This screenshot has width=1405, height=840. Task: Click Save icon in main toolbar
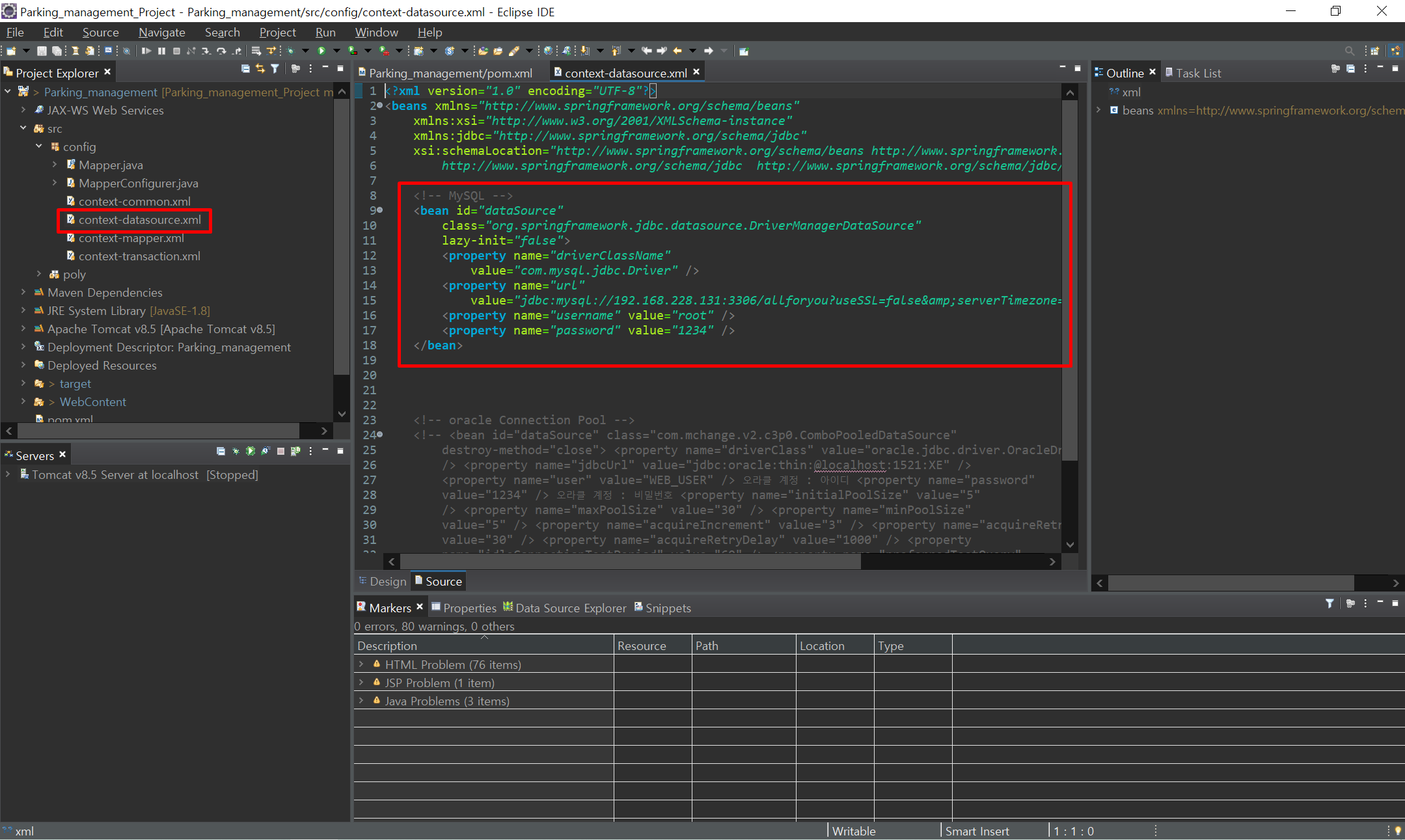point(42,51)
